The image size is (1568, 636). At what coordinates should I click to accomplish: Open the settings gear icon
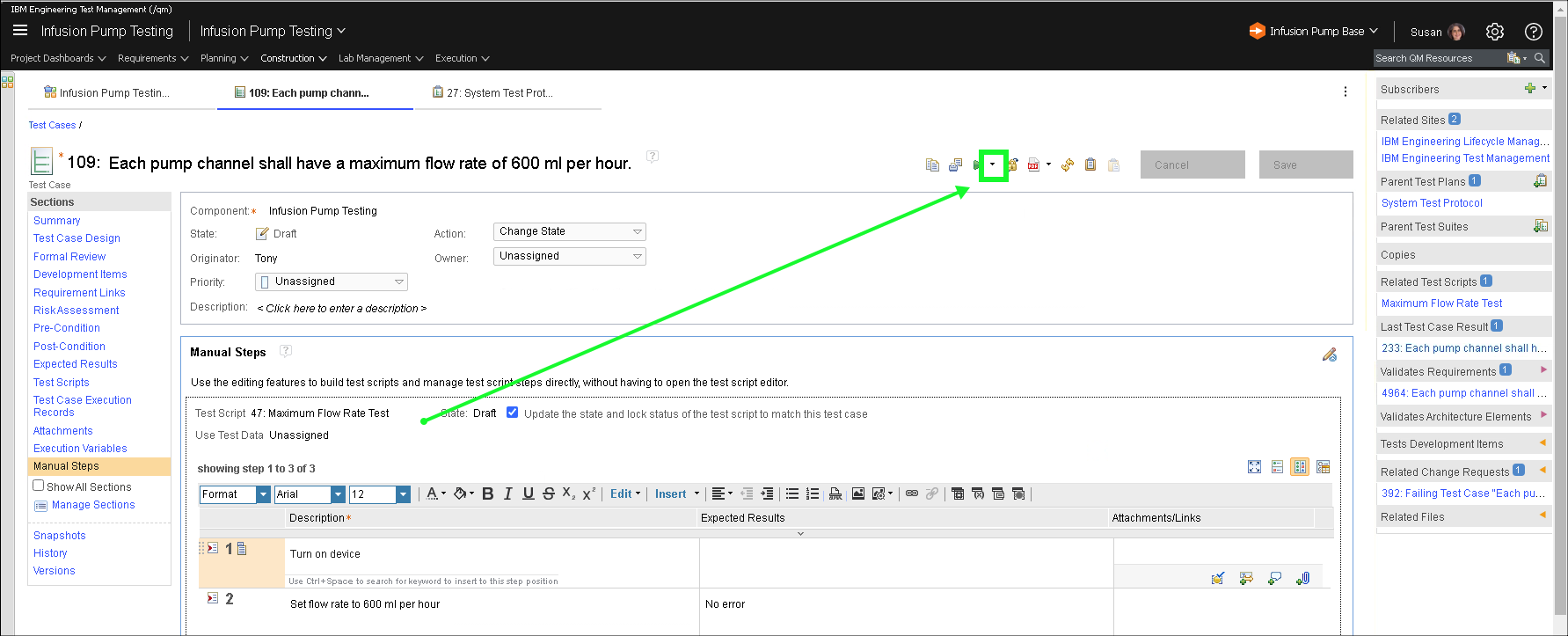pyautogui.click(x=1495, y=32)
